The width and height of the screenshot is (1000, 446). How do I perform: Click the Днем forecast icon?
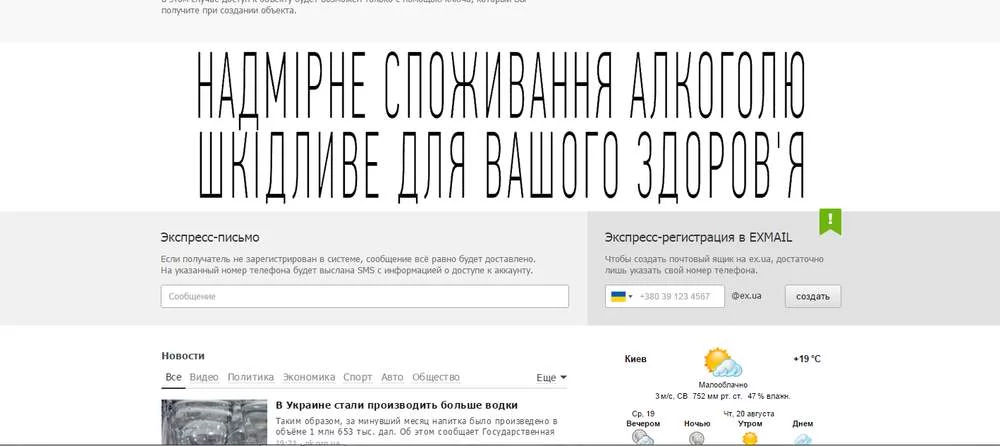(x=803, y=439)
